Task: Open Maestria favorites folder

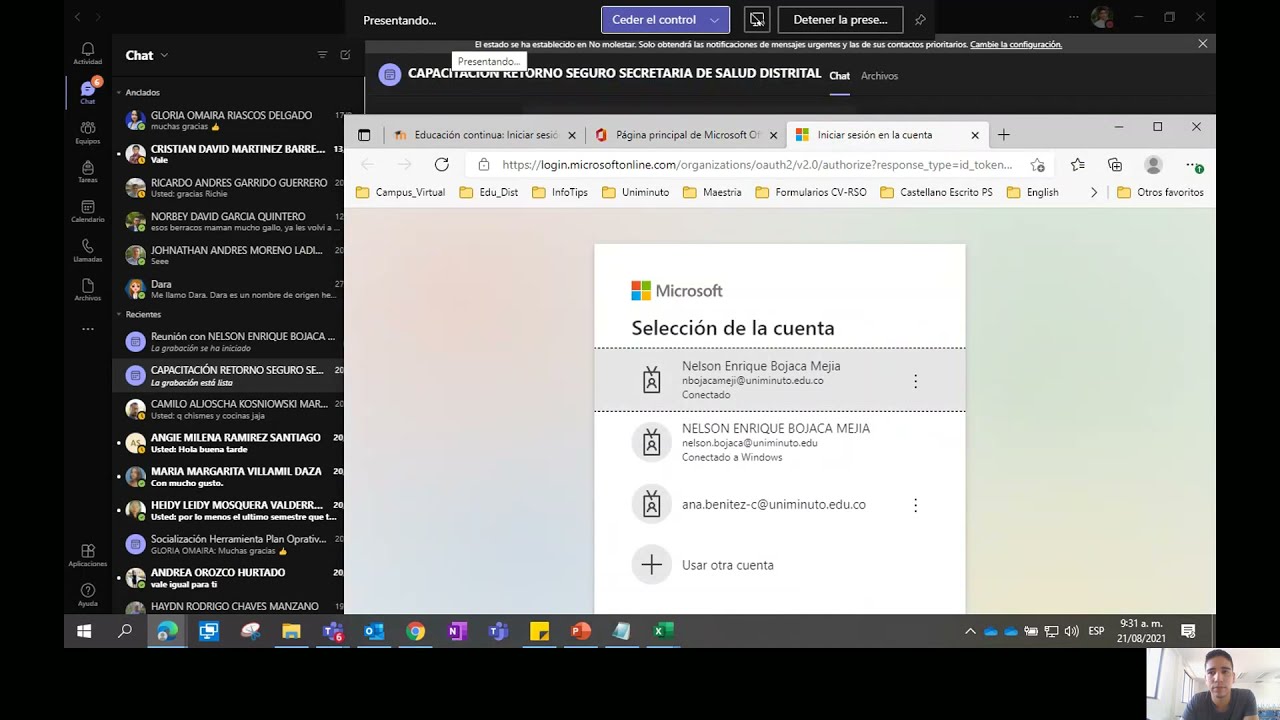Action: (x=712, y=192)
